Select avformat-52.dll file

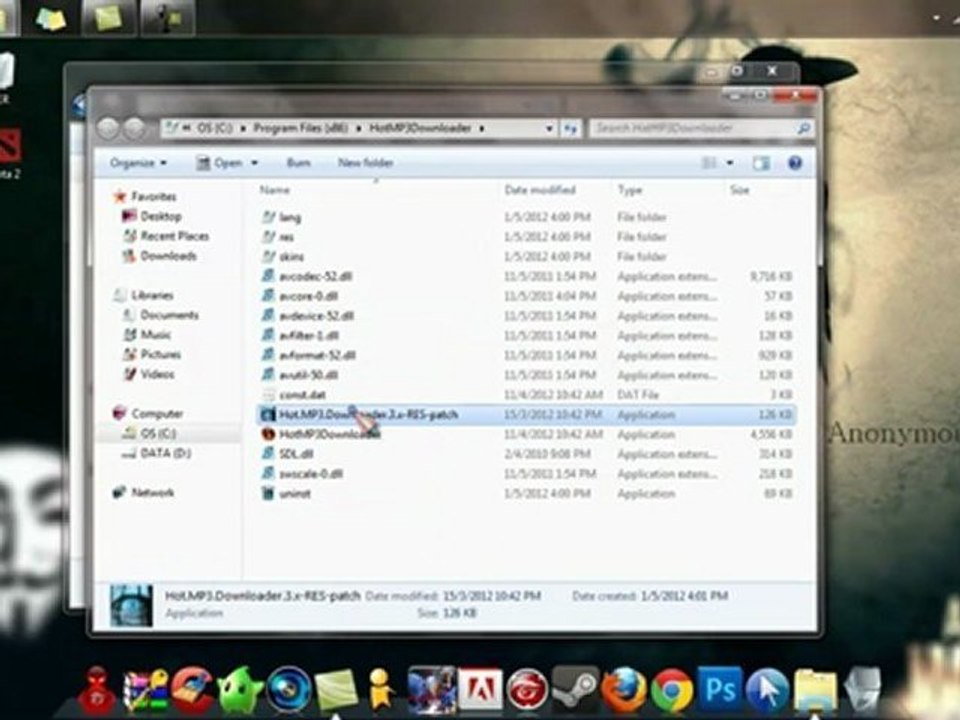point(317,355)
